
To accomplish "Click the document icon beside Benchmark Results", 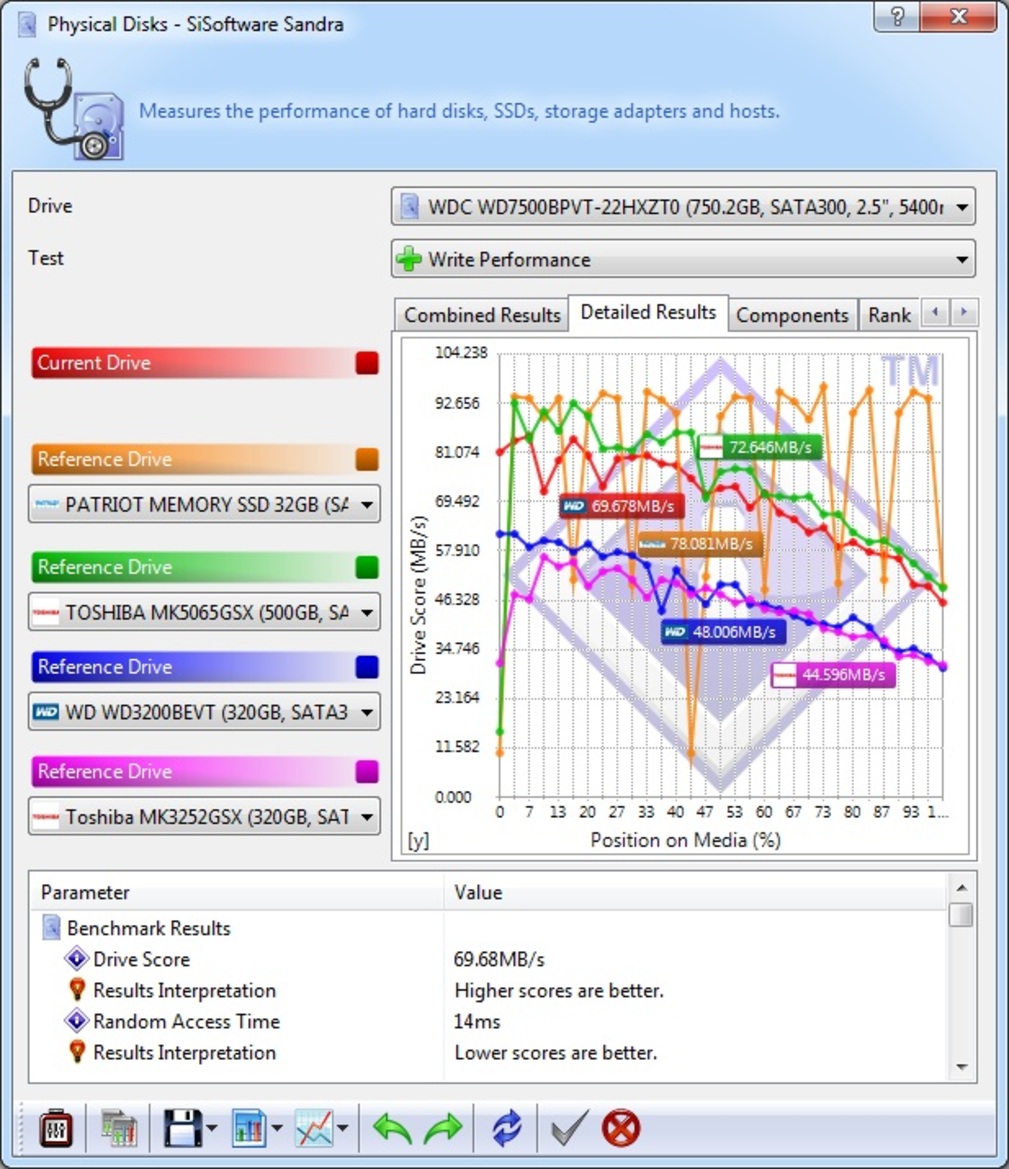I will pyautogui.click(x=51, y=927).
